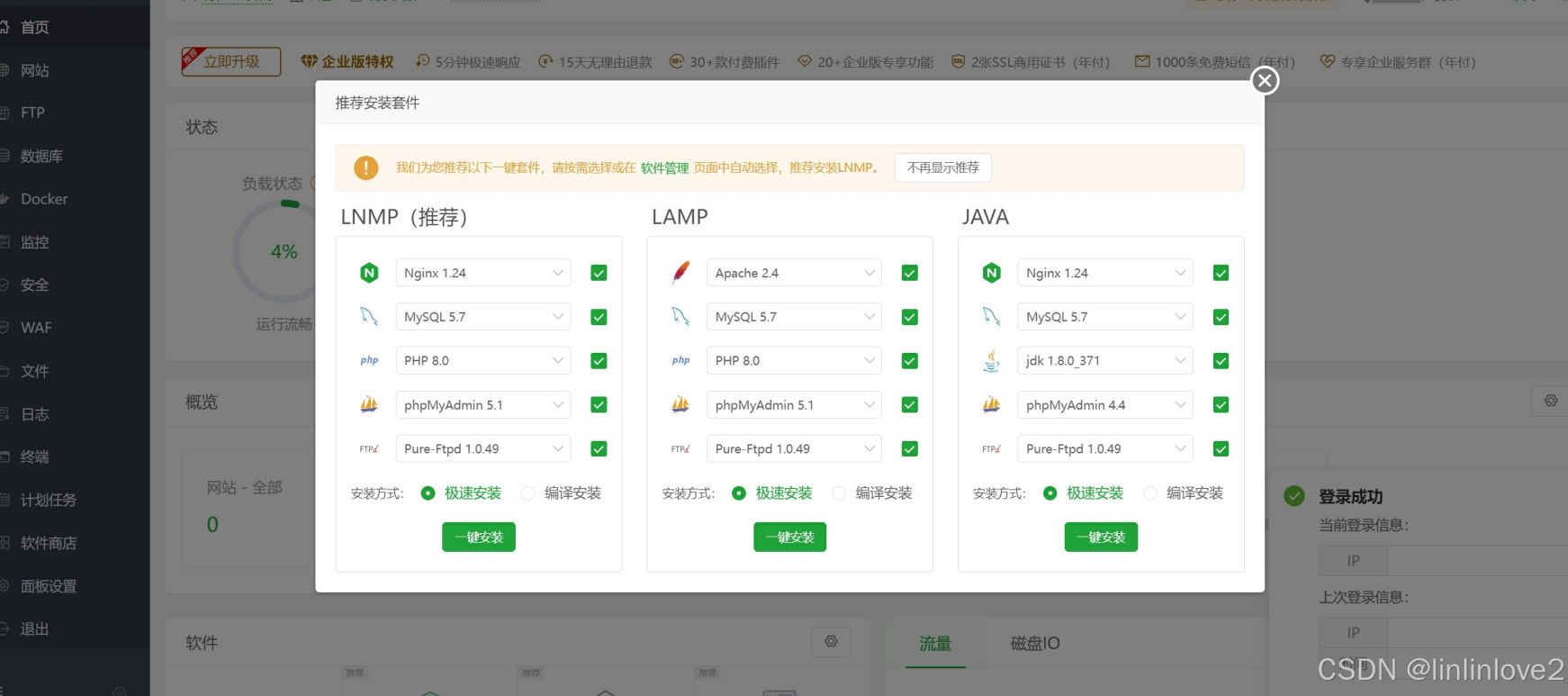Image resolution: width=1568 pixels, height=696 pixels.
Task: Click 一键安装 button under LNMP
Action: (479, 538)
